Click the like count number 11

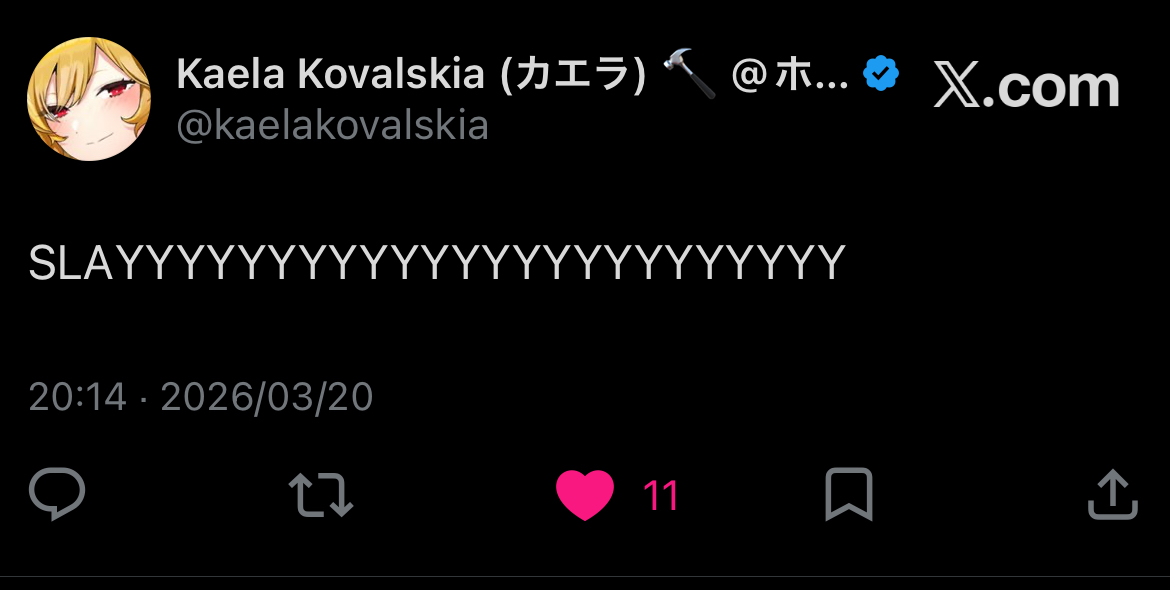pyautogui.click(x=661, y=496)
